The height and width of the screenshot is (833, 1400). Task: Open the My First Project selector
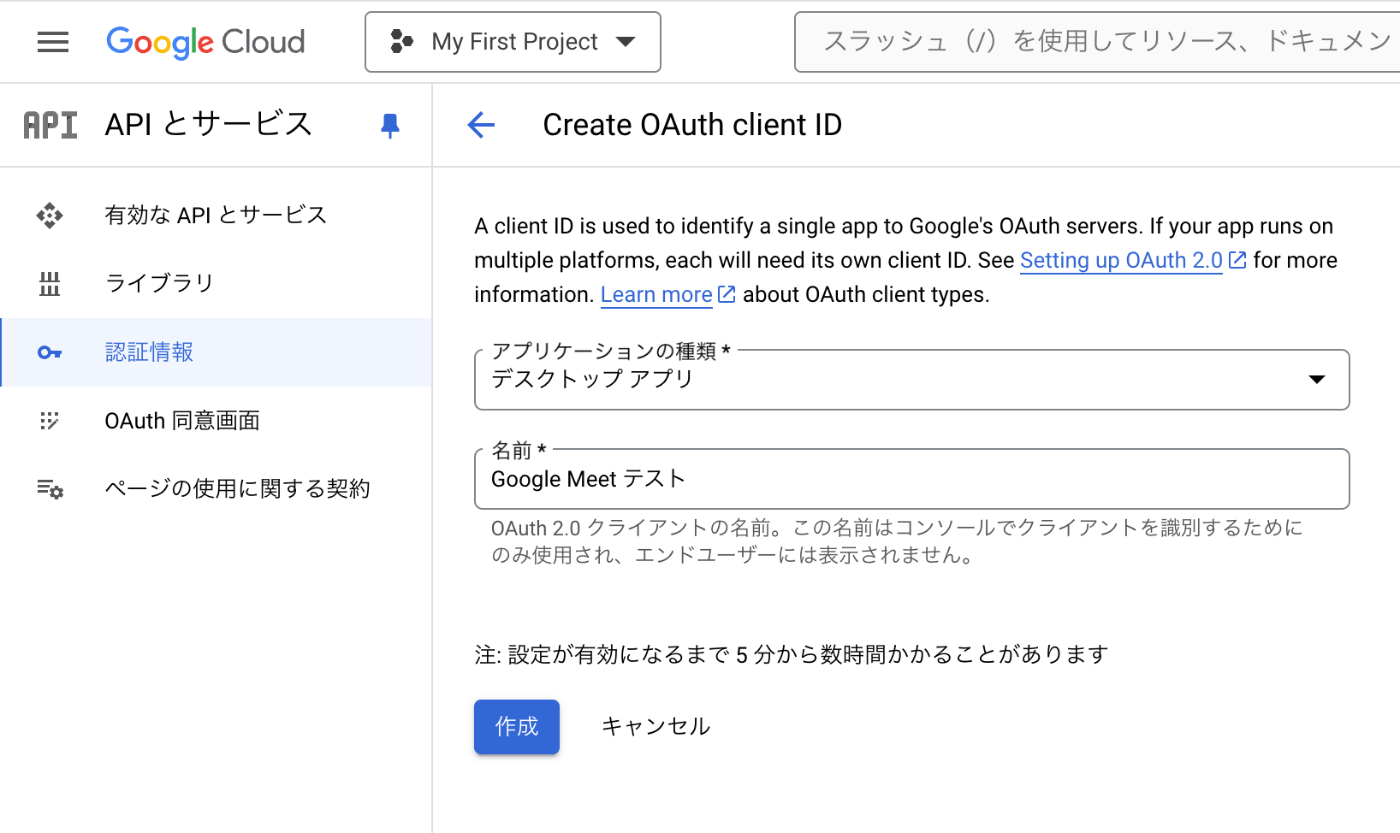(x=513, y=42)
